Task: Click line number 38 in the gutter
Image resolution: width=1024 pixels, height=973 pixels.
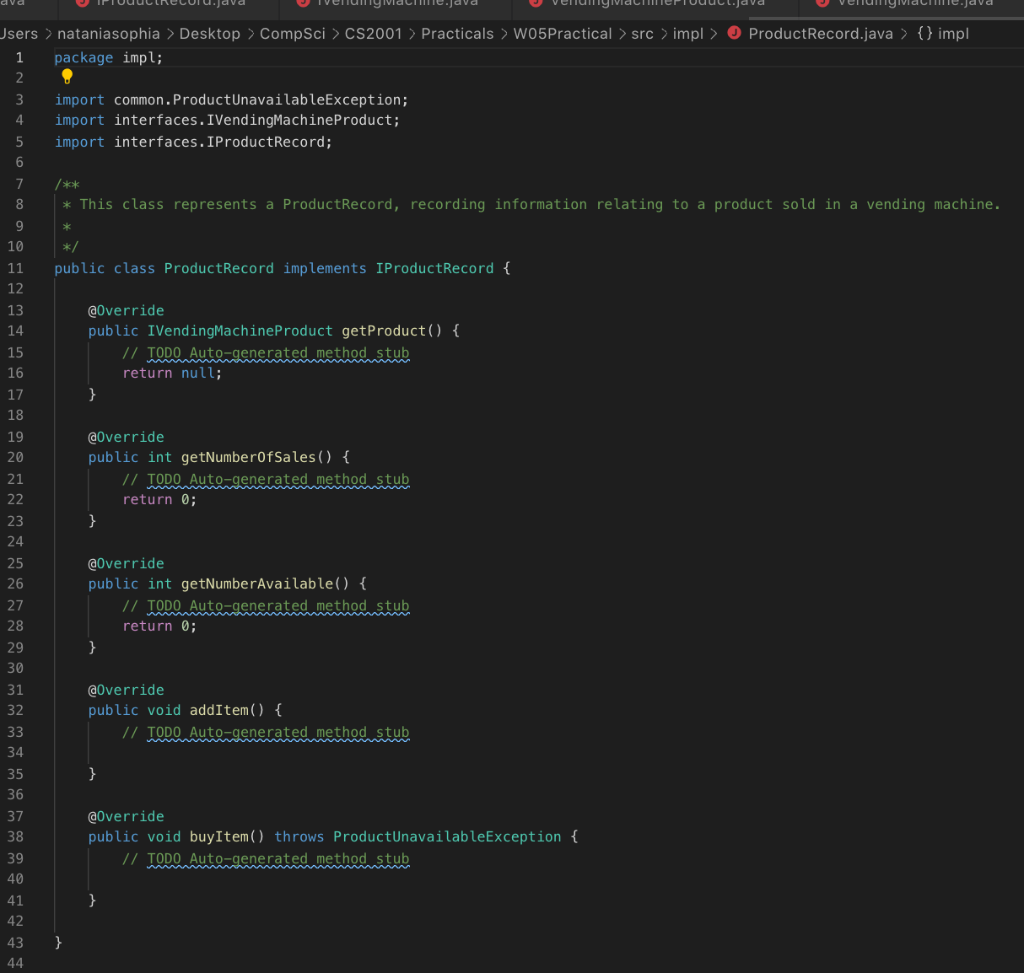Action: click(x=15, y=837)
